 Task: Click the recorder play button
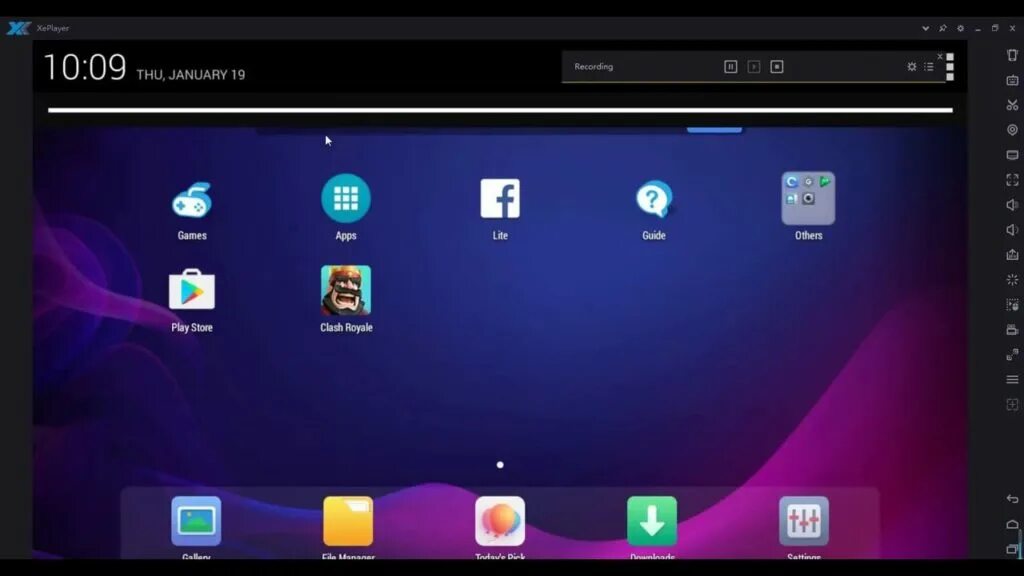click(x=754, y=67)
